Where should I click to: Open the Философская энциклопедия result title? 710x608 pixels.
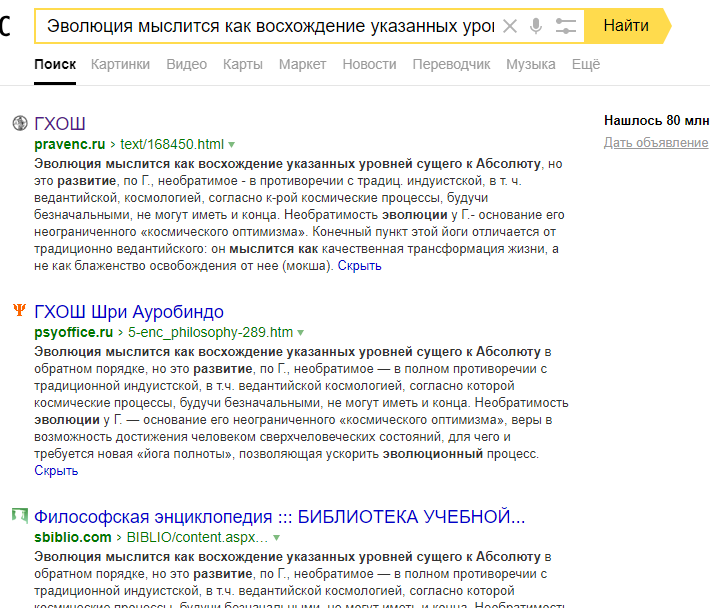279,517
